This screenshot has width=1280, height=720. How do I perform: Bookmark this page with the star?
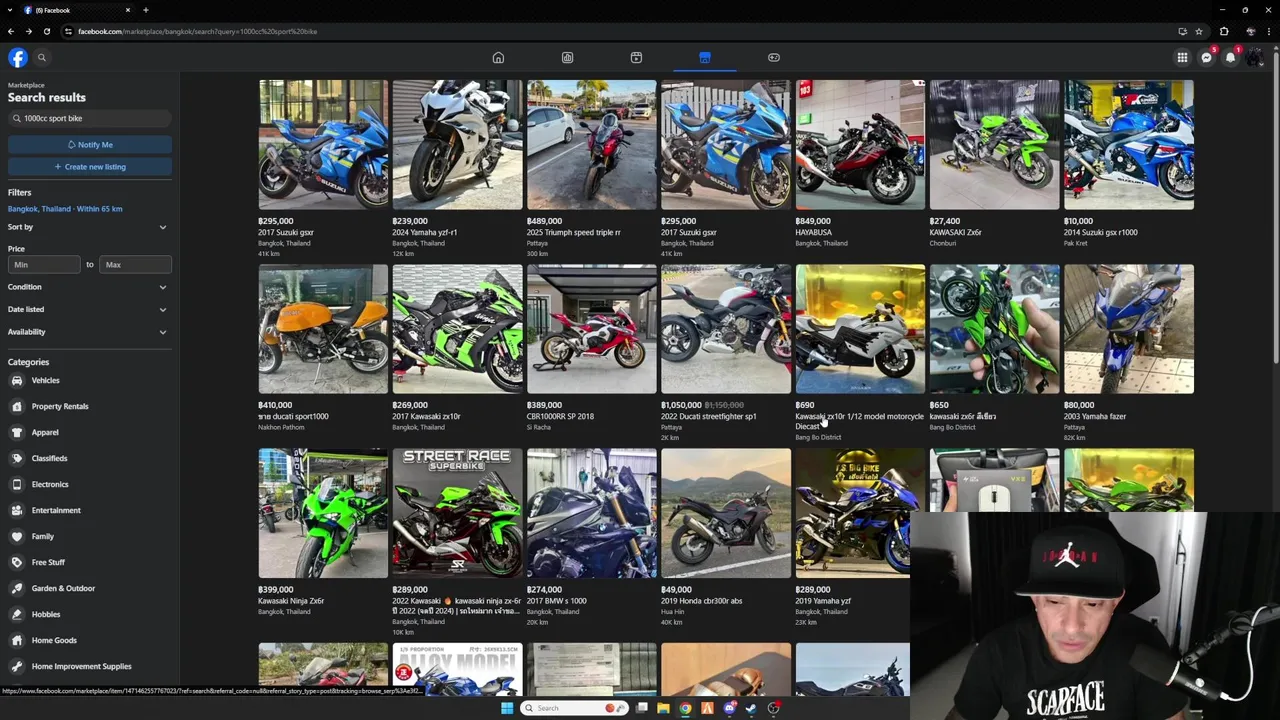tap(1198, 31)
